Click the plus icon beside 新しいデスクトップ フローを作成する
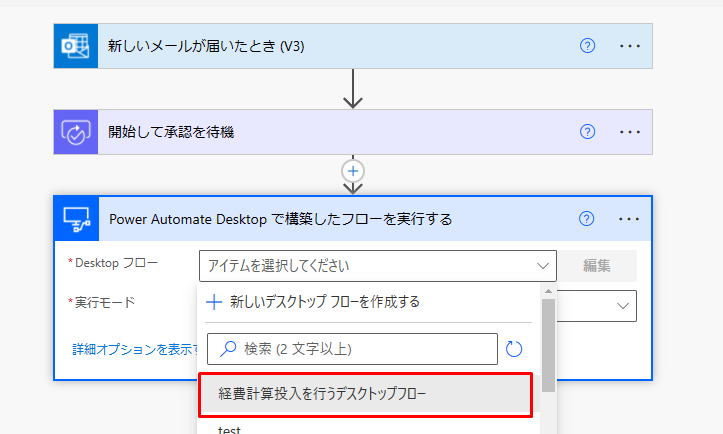This screenshot has height=434, width=723. click(x=214, y=302)
